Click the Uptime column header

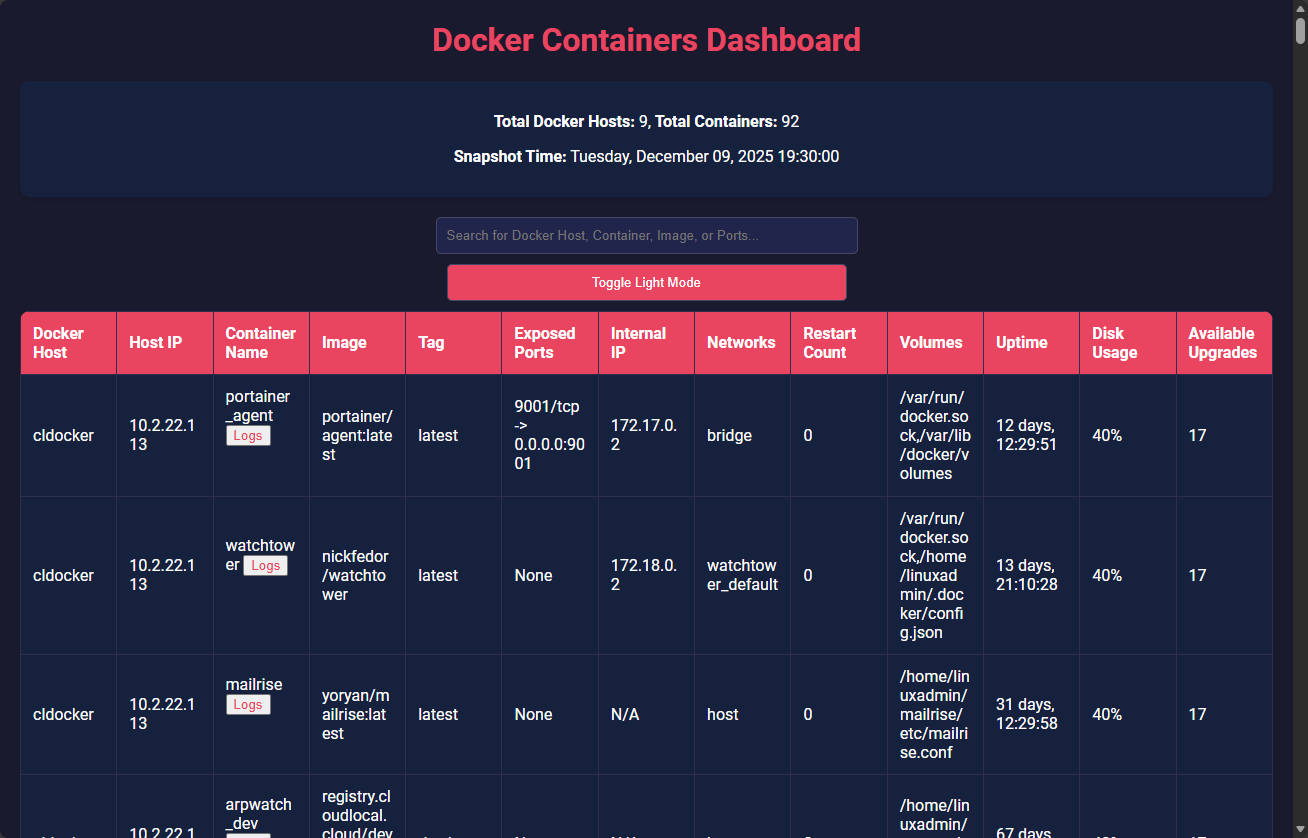coord(1030,342)
